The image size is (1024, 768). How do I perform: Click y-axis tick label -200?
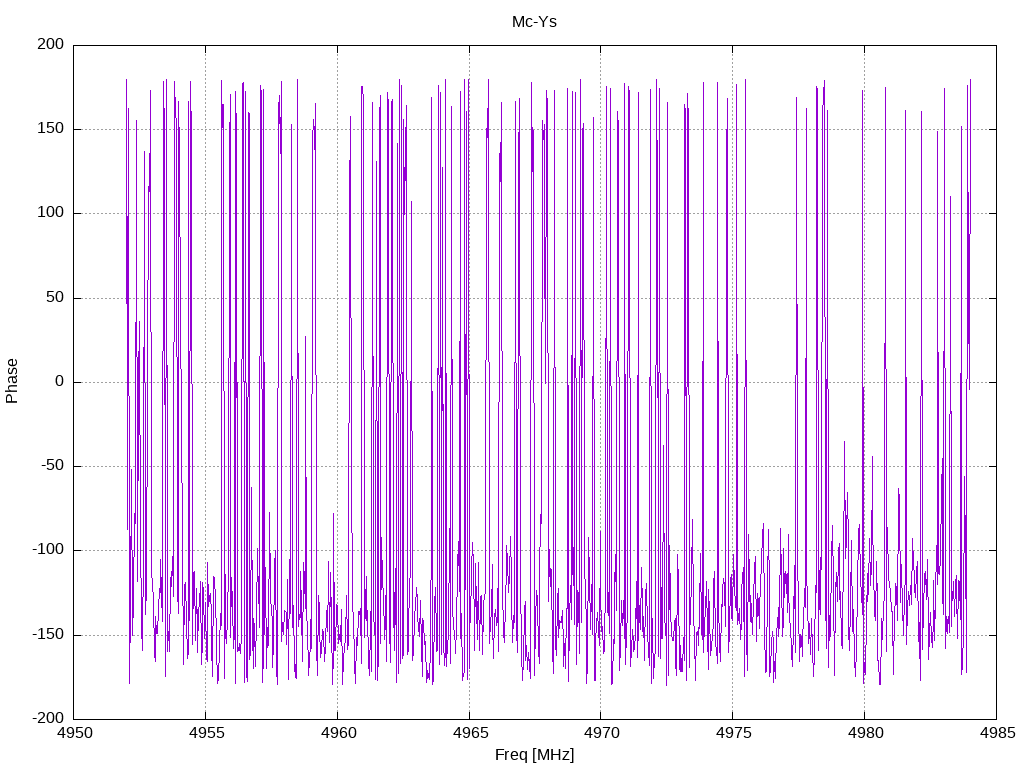tap(48, 718)
